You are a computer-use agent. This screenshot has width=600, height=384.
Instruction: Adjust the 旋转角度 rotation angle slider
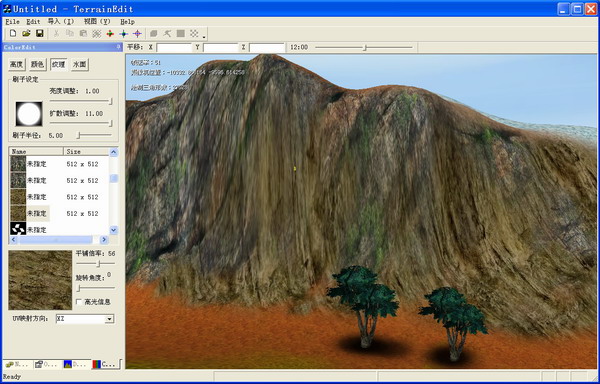point(95,288)
